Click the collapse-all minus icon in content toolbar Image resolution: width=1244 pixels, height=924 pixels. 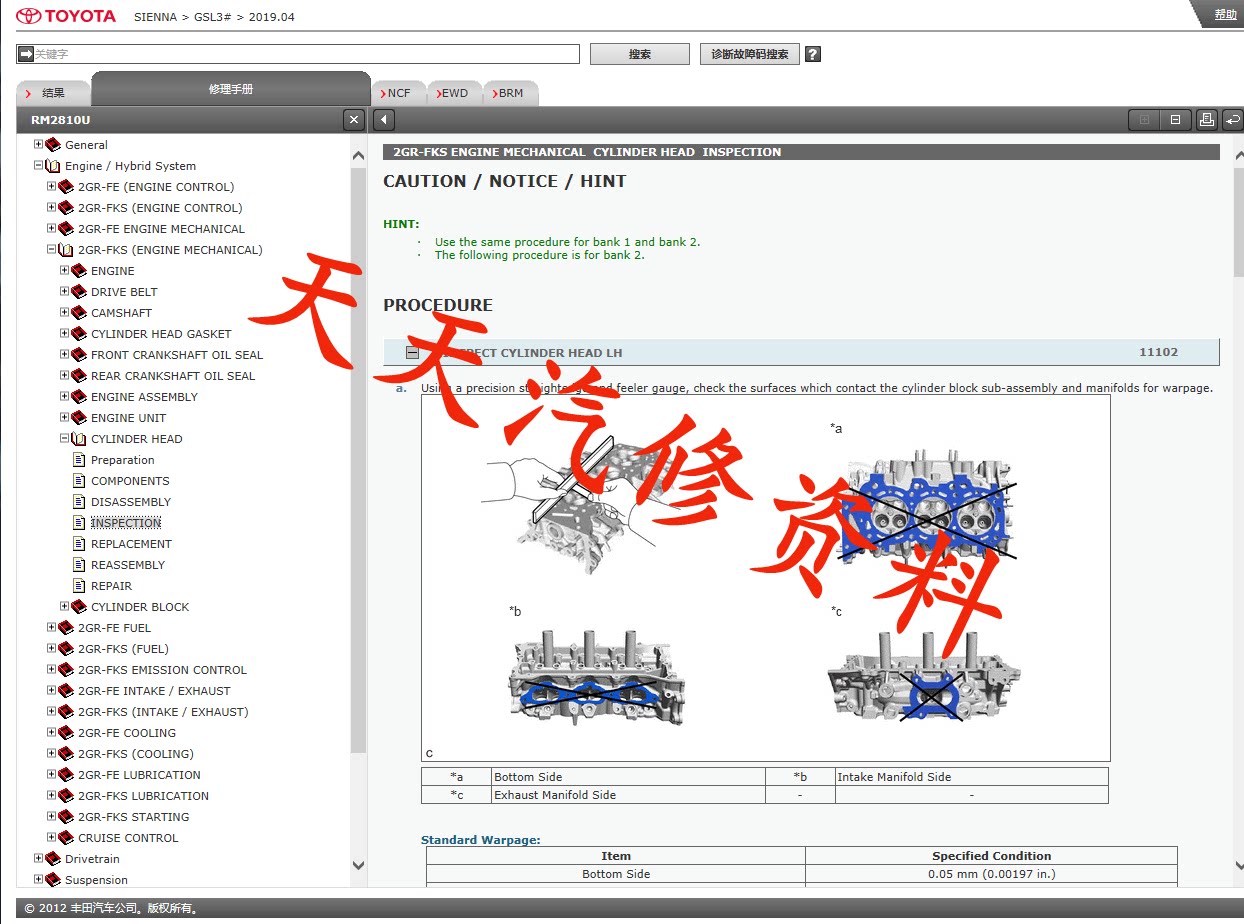point(1175,120)
